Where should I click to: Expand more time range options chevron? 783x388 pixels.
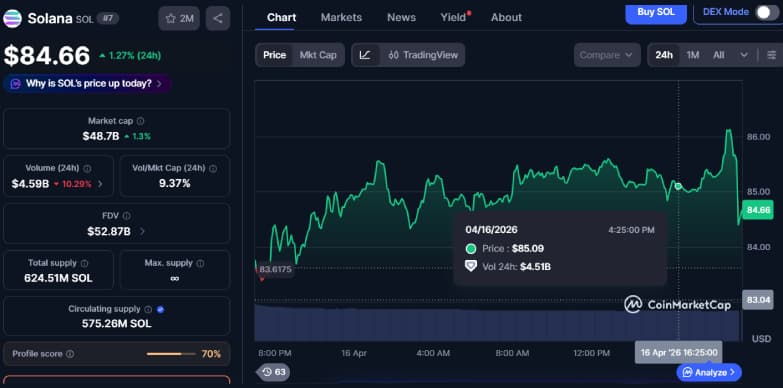[744, 55]
